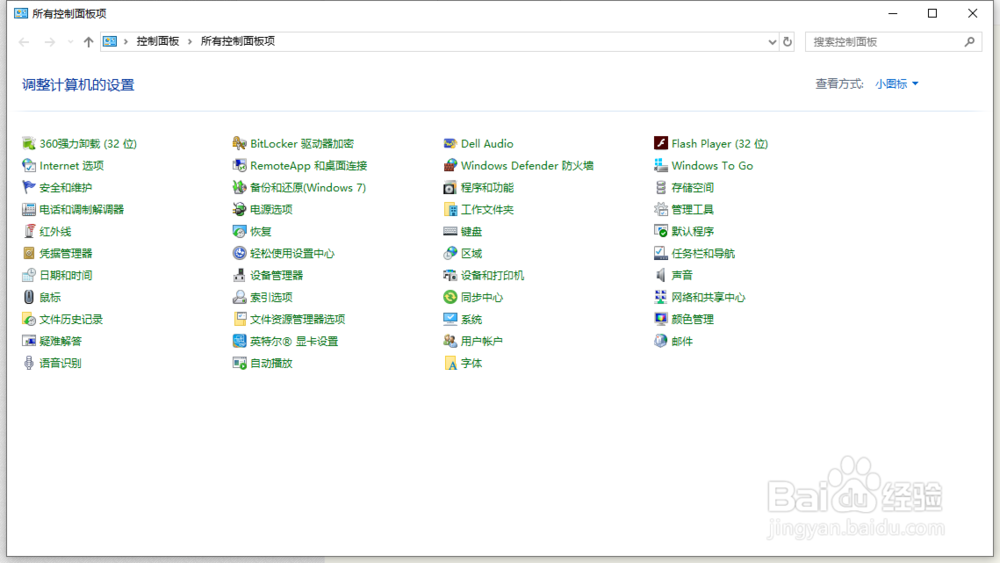Open the 默认程序 link
The width and height of the screenshot is (1000, 563).
[693, 231]
